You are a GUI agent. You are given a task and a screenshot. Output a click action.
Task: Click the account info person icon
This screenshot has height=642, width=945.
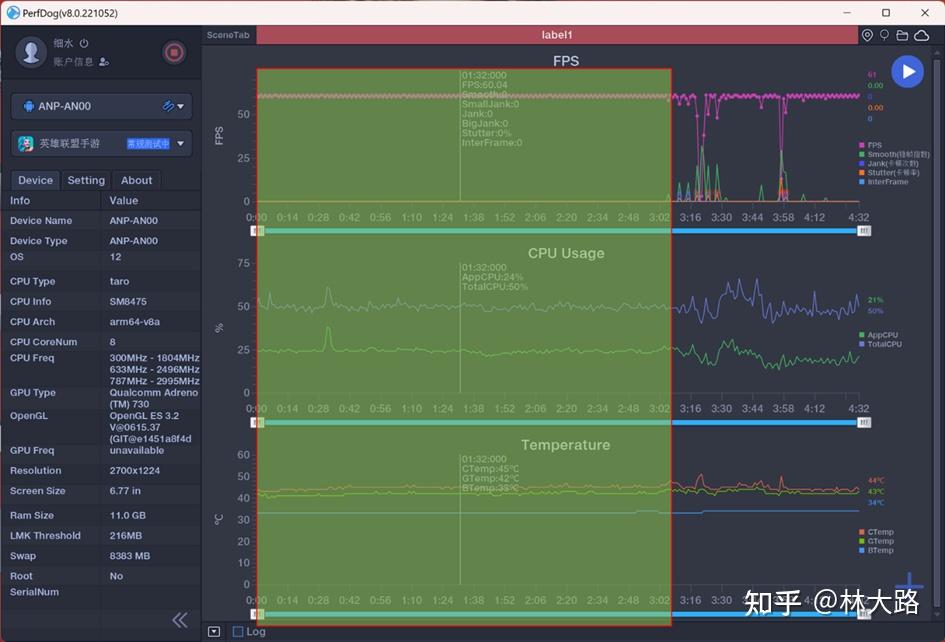click(104, 61)
